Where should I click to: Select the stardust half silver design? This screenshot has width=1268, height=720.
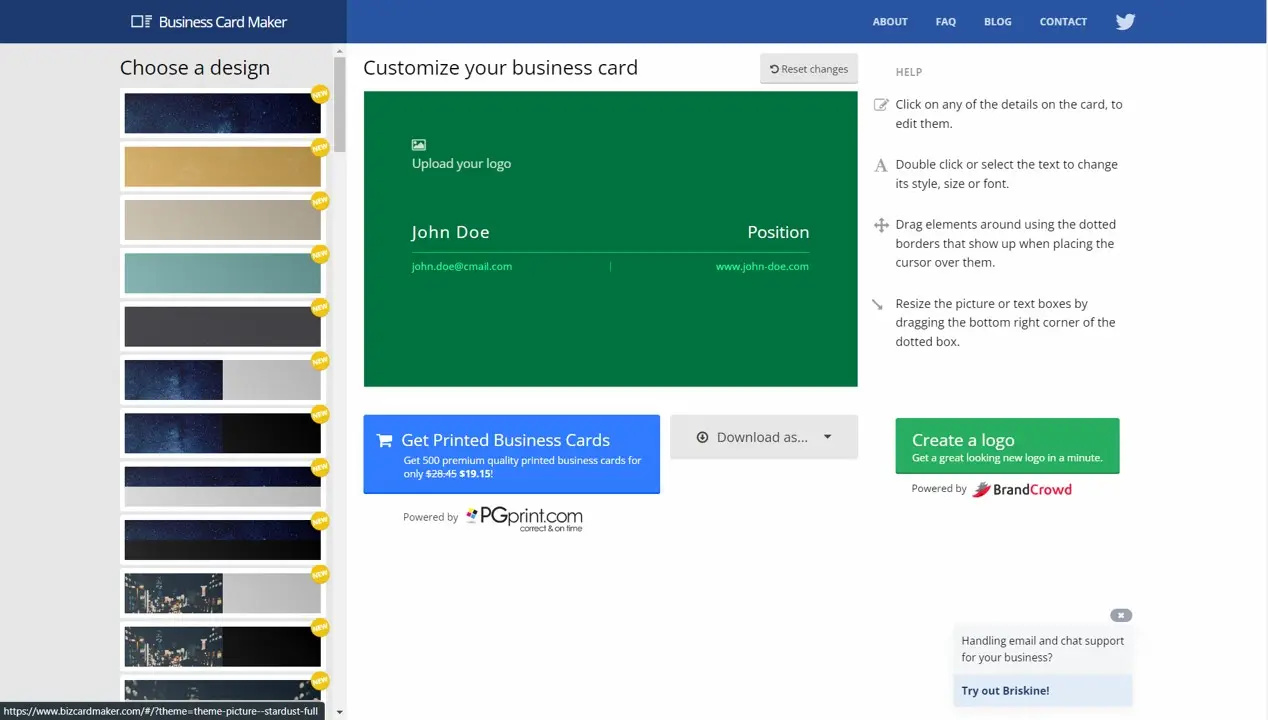click(x=222, y=380)
